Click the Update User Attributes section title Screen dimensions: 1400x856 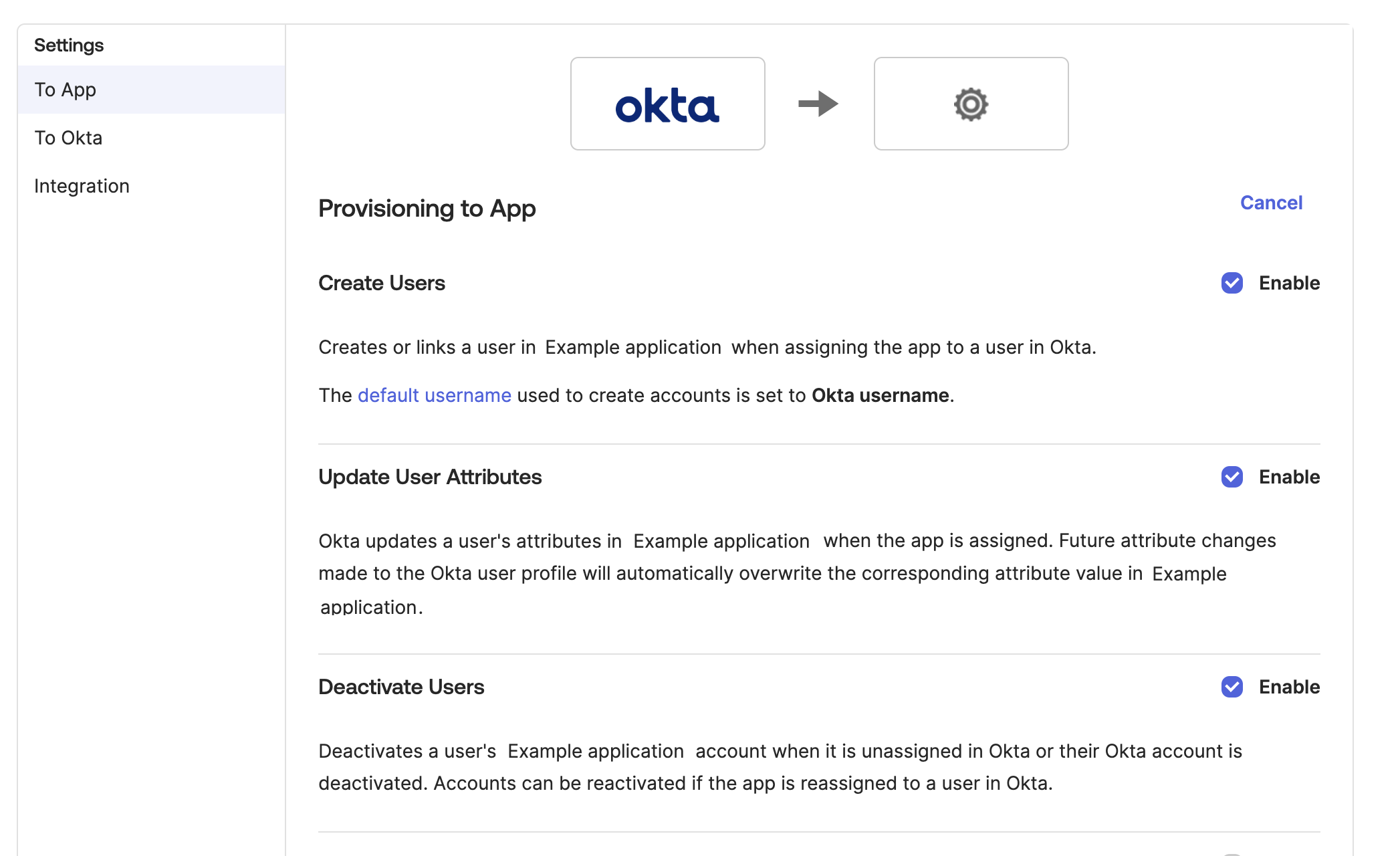[x=430, y=477]
